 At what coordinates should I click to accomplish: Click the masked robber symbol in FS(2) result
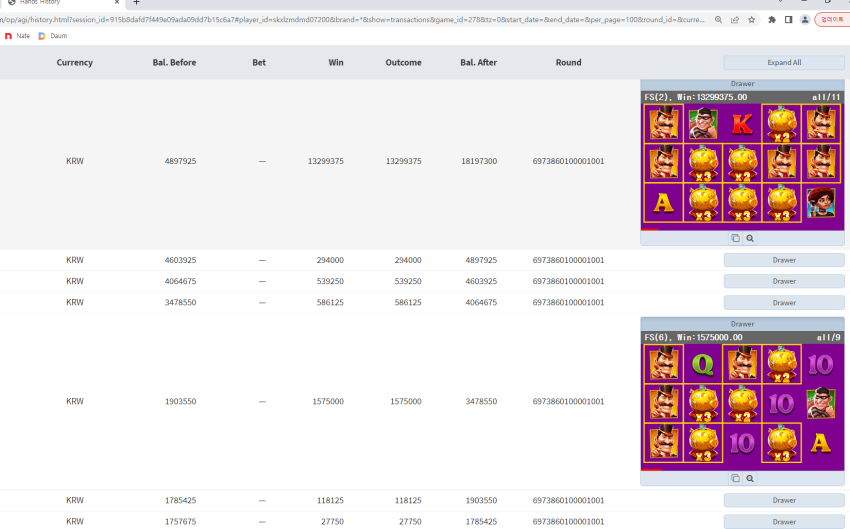click(x=703, y=124)
